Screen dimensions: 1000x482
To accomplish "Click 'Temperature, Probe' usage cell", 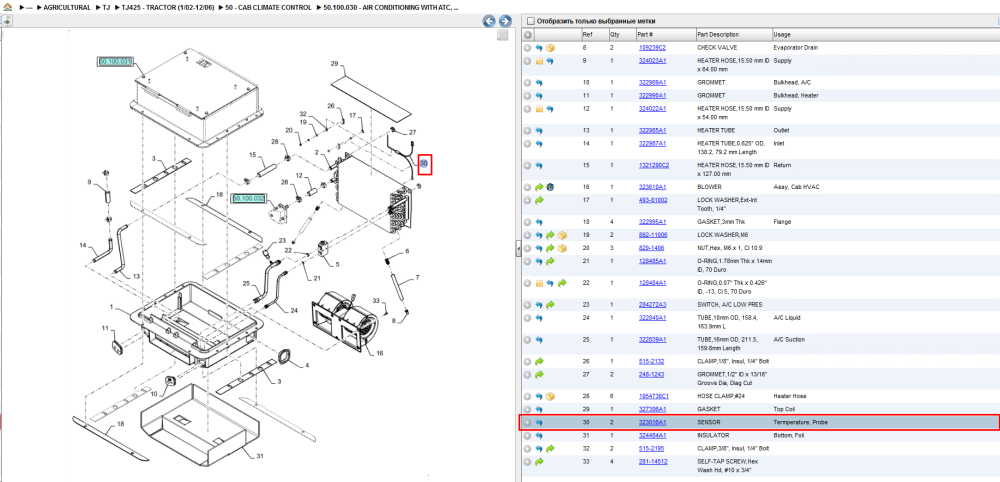I will [800, 423].
